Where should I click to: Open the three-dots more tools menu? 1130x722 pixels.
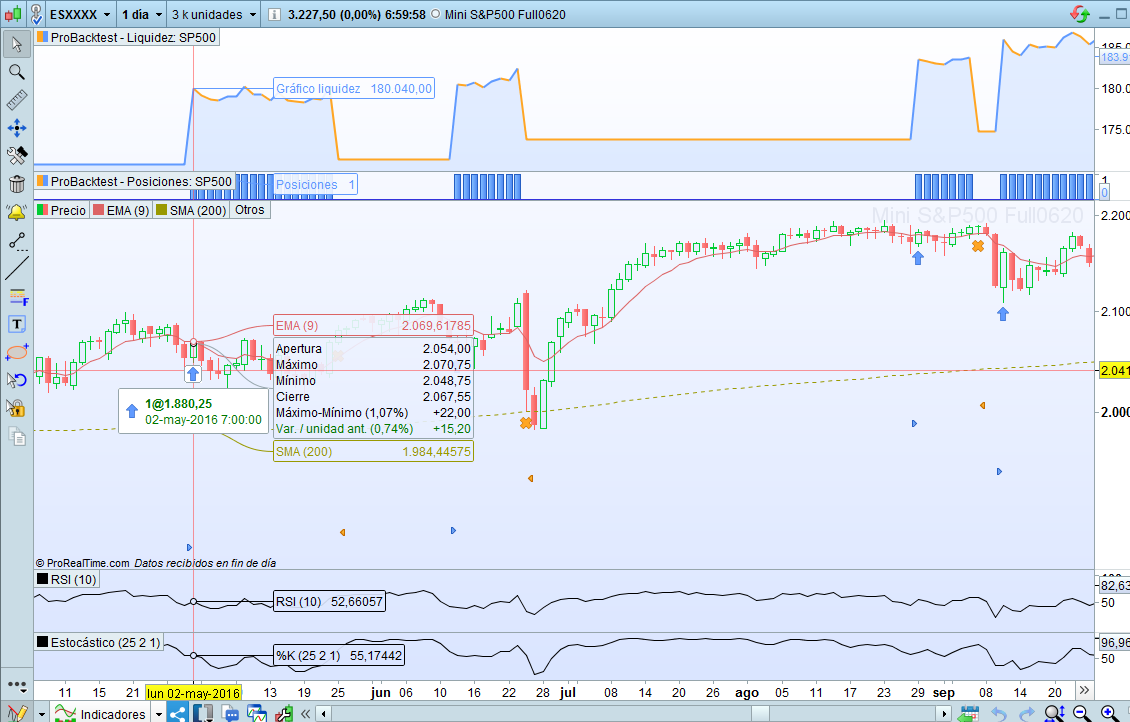pyautogui.click(x=17, y=685)
